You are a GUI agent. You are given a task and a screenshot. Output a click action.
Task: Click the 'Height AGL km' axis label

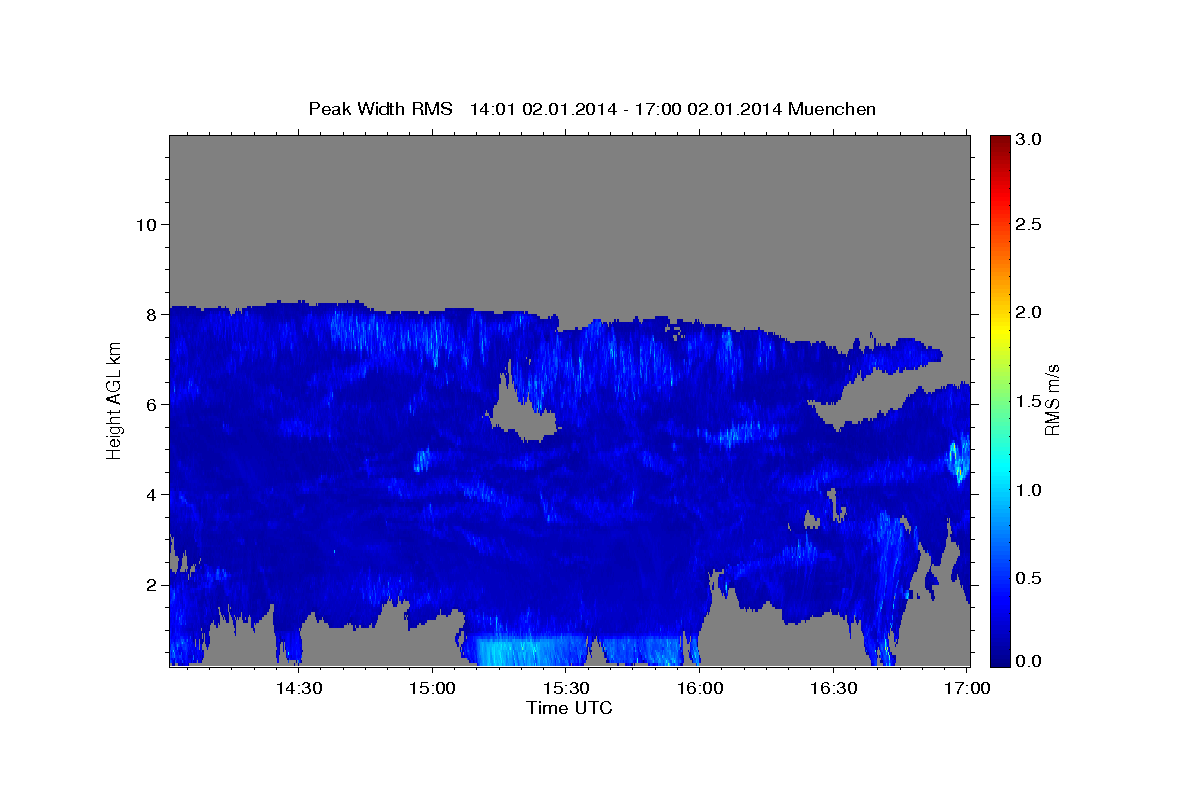115,400
